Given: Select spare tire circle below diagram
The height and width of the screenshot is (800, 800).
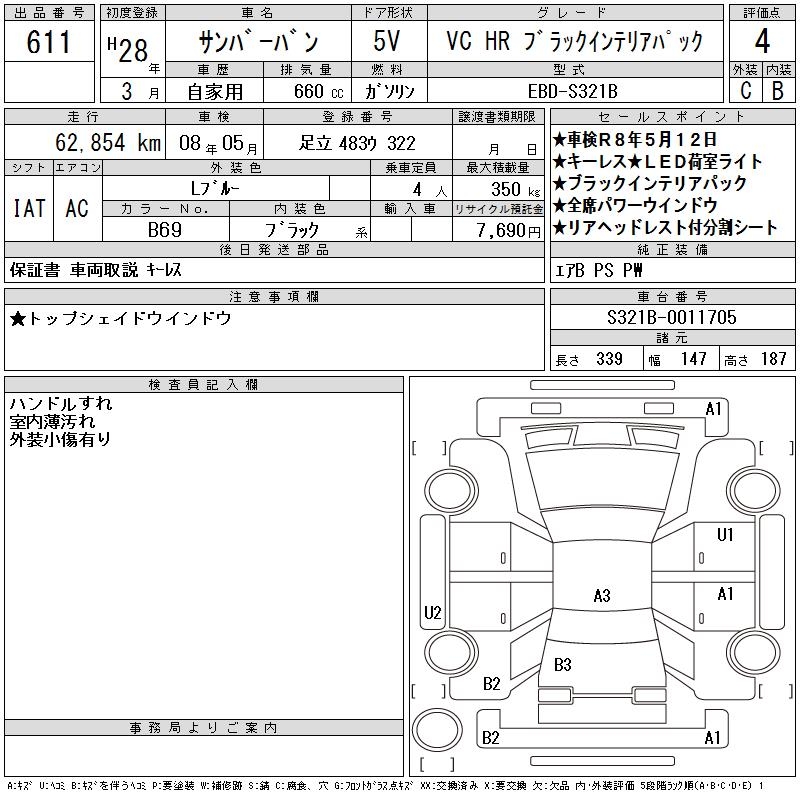Looking at the screenshot, I should click(437, 729).
